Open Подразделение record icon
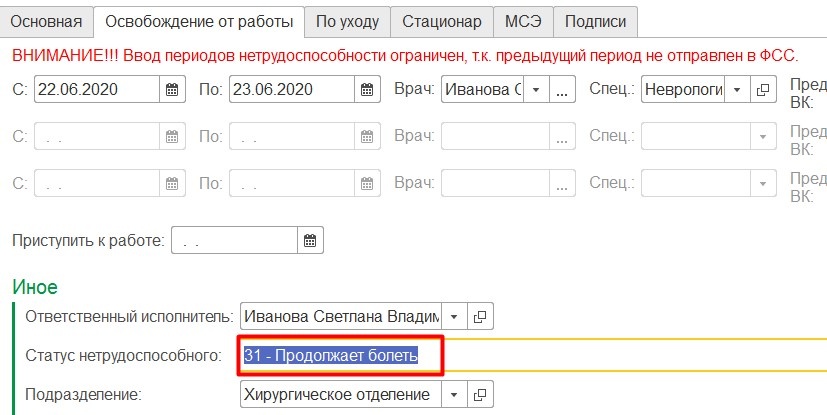 (x=480, y=394)
